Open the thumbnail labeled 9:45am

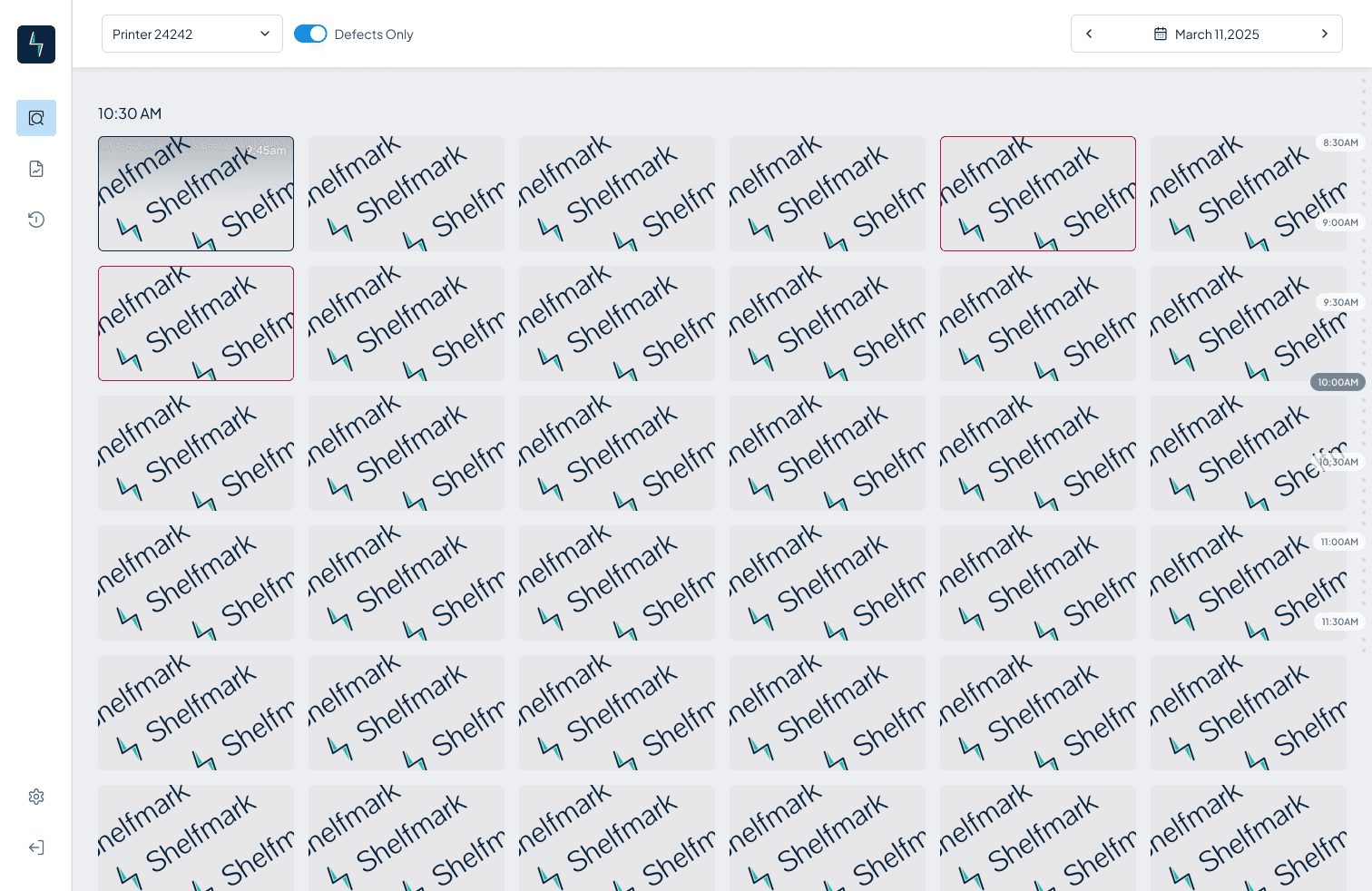pos(196,193)
